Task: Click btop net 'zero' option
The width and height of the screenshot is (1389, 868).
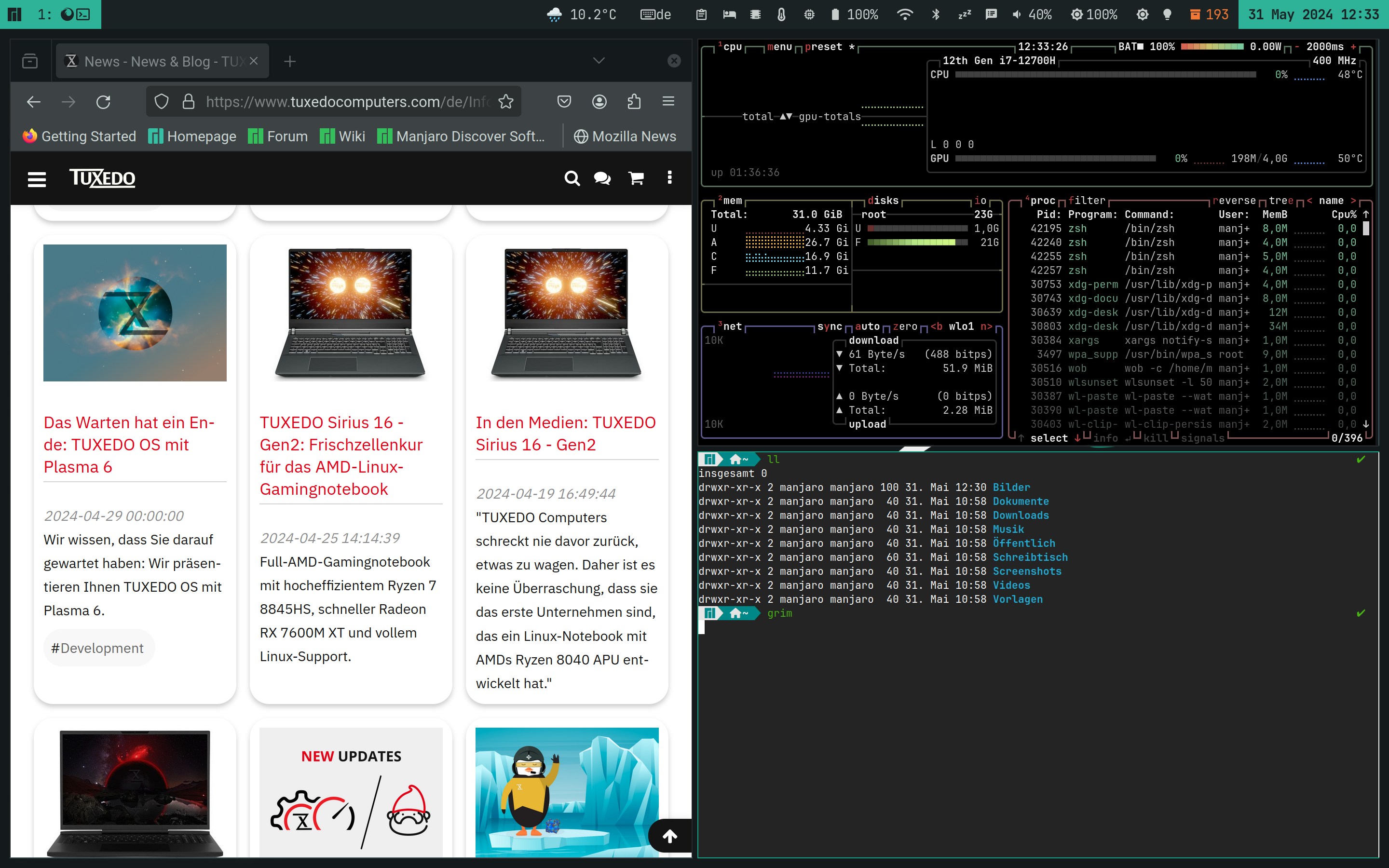Action: click(905, 326)
